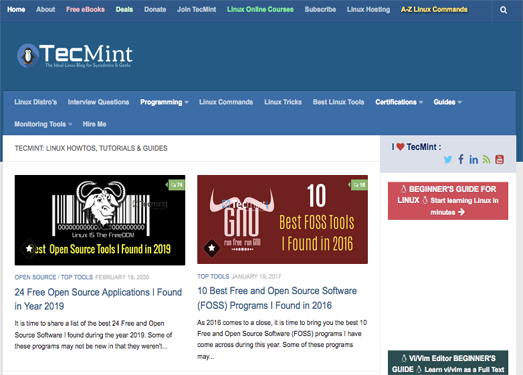Screen dimensions: 523x375
Task: Open Linux Hosting link
Action: (x=368, y=10)
